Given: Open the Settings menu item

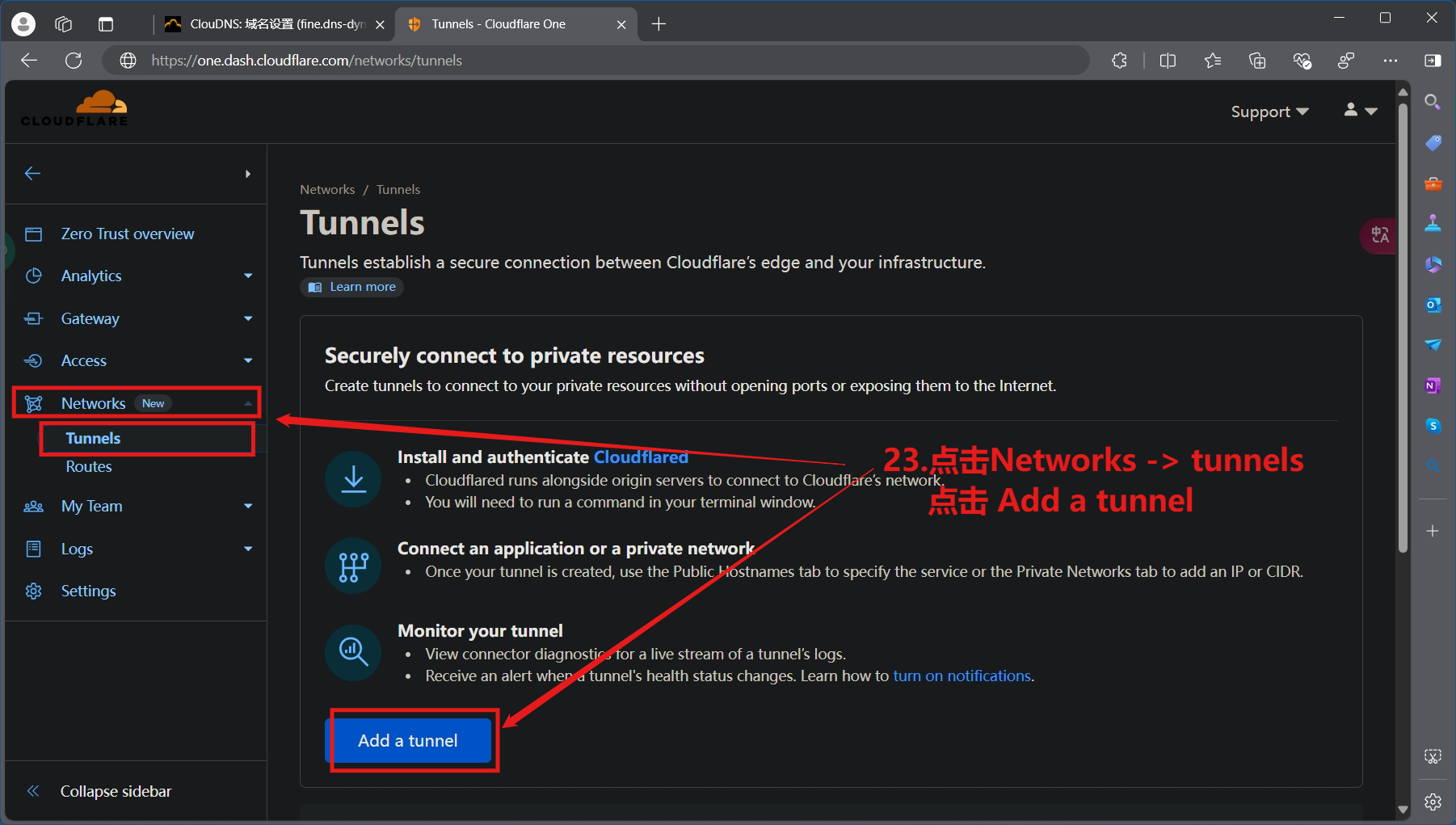Looking at the screenshot, I should click(x=88, y=591).
